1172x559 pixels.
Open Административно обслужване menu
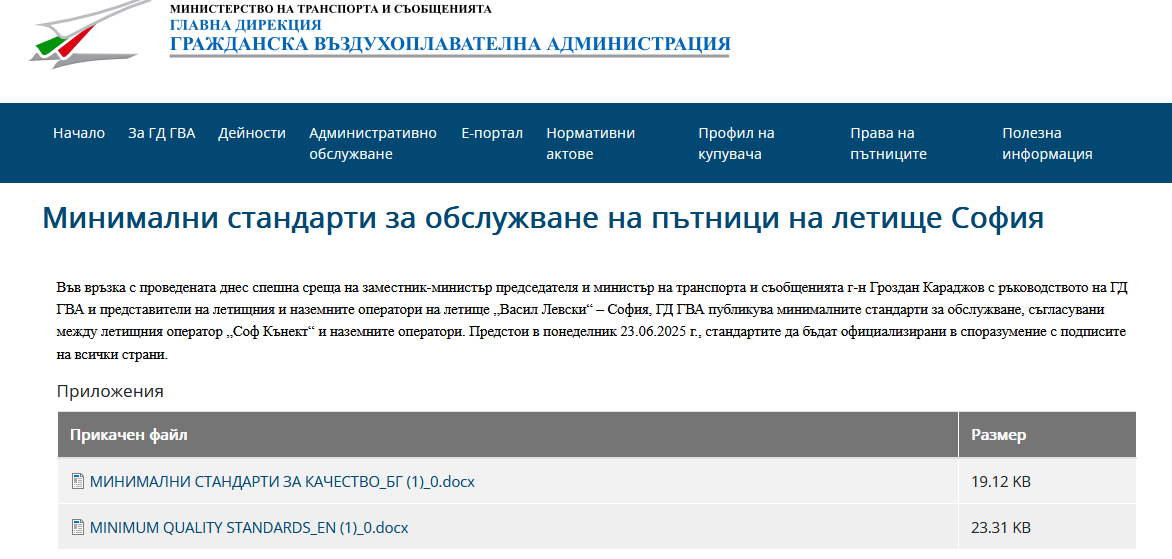click(373, 143)
